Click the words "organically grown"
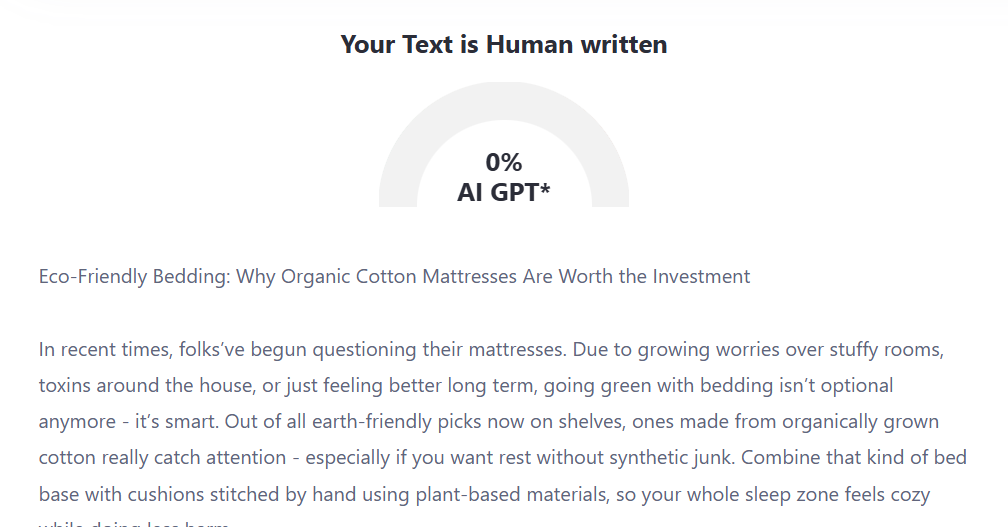 (x=861, y=422)
